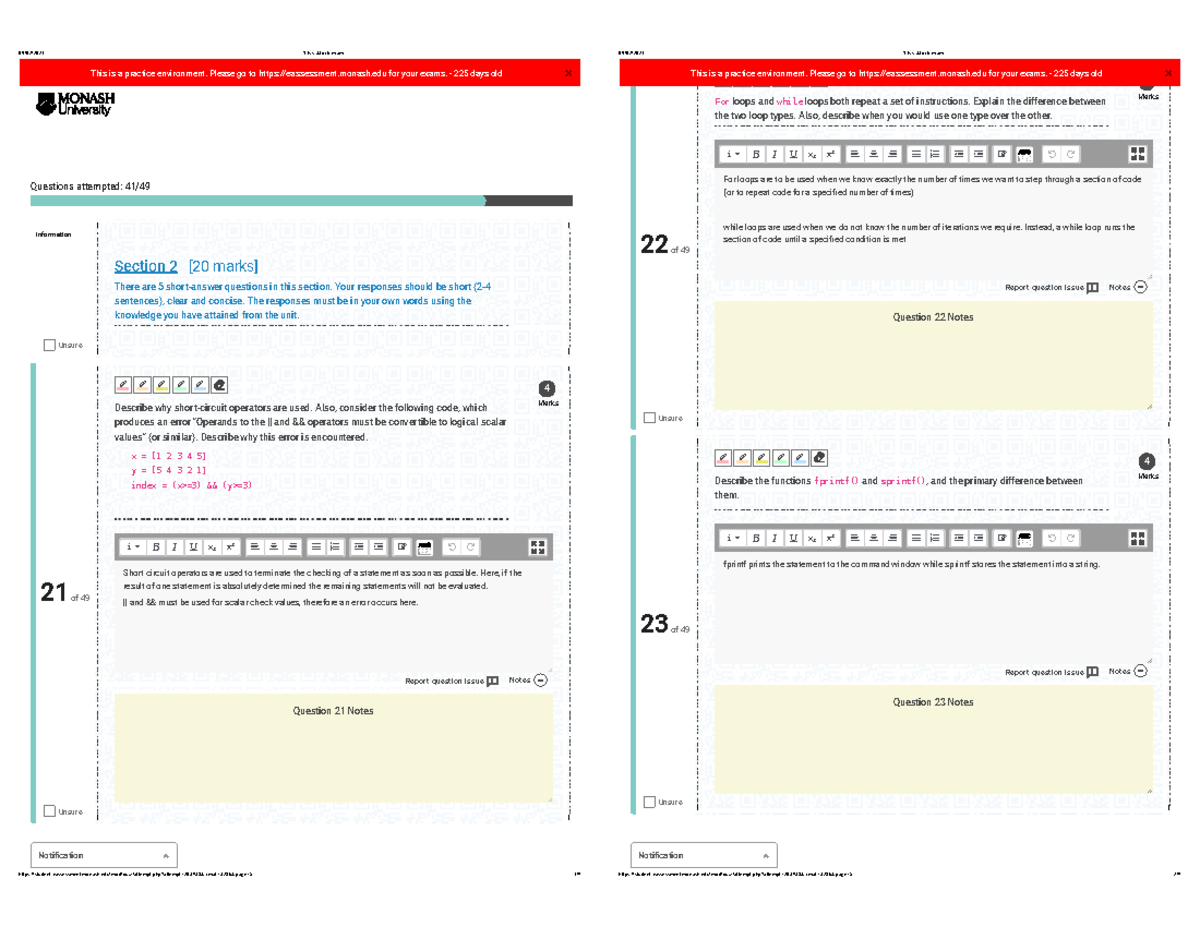Screen dimensions: 1200x927
Task: Pick red highlighter above Question 21
Action: click(124, 384)
